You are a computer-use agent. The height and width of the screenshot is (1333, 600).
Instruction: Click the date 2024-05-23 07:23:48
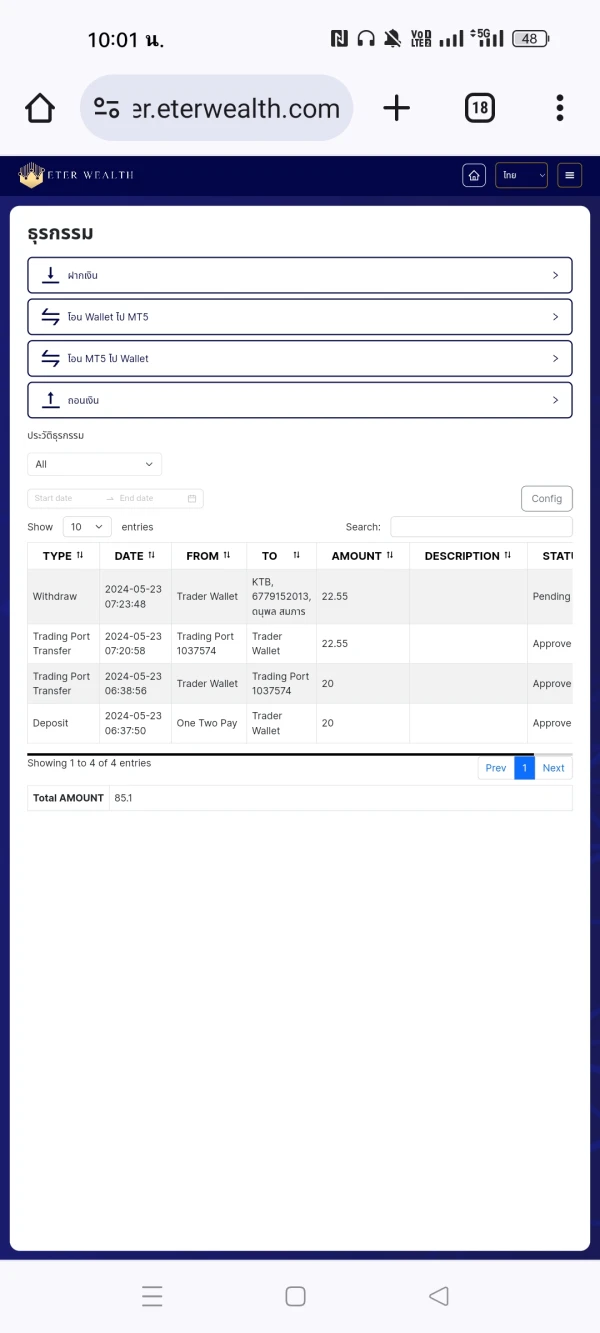click(x=133, y=596)
